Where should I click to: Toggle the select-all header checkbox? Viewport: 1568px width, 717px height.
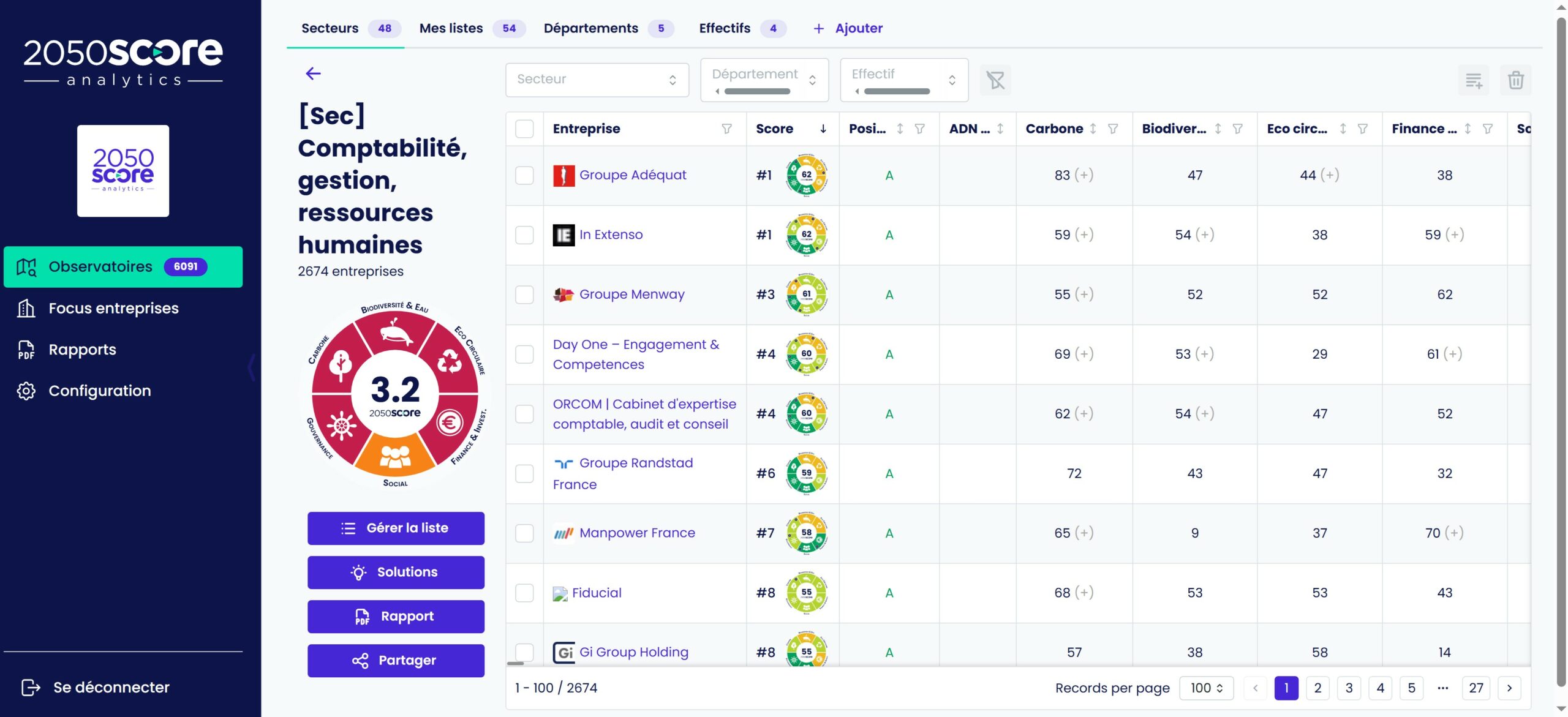tap(524, 129)
